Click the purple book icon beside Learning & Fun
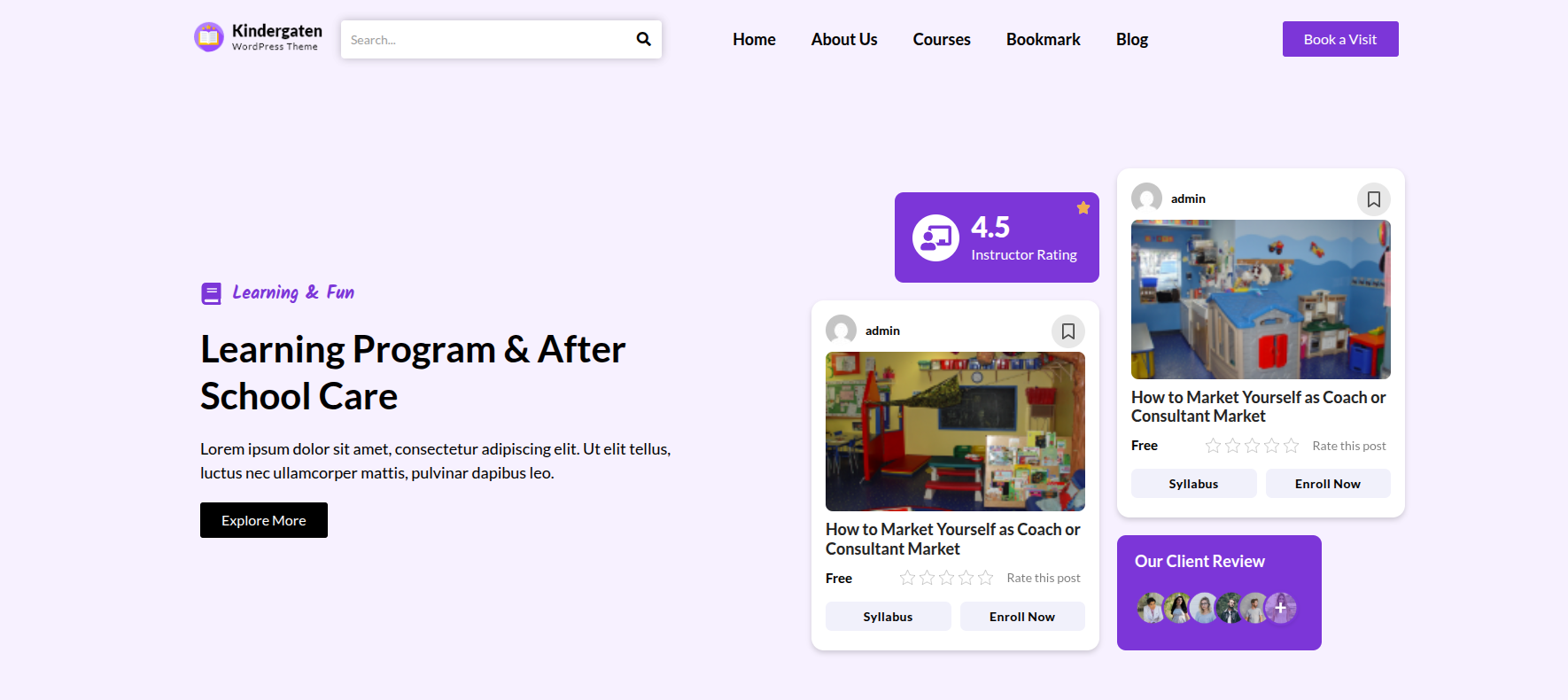The image size is (1568, 700). click(x=211, y=293)
